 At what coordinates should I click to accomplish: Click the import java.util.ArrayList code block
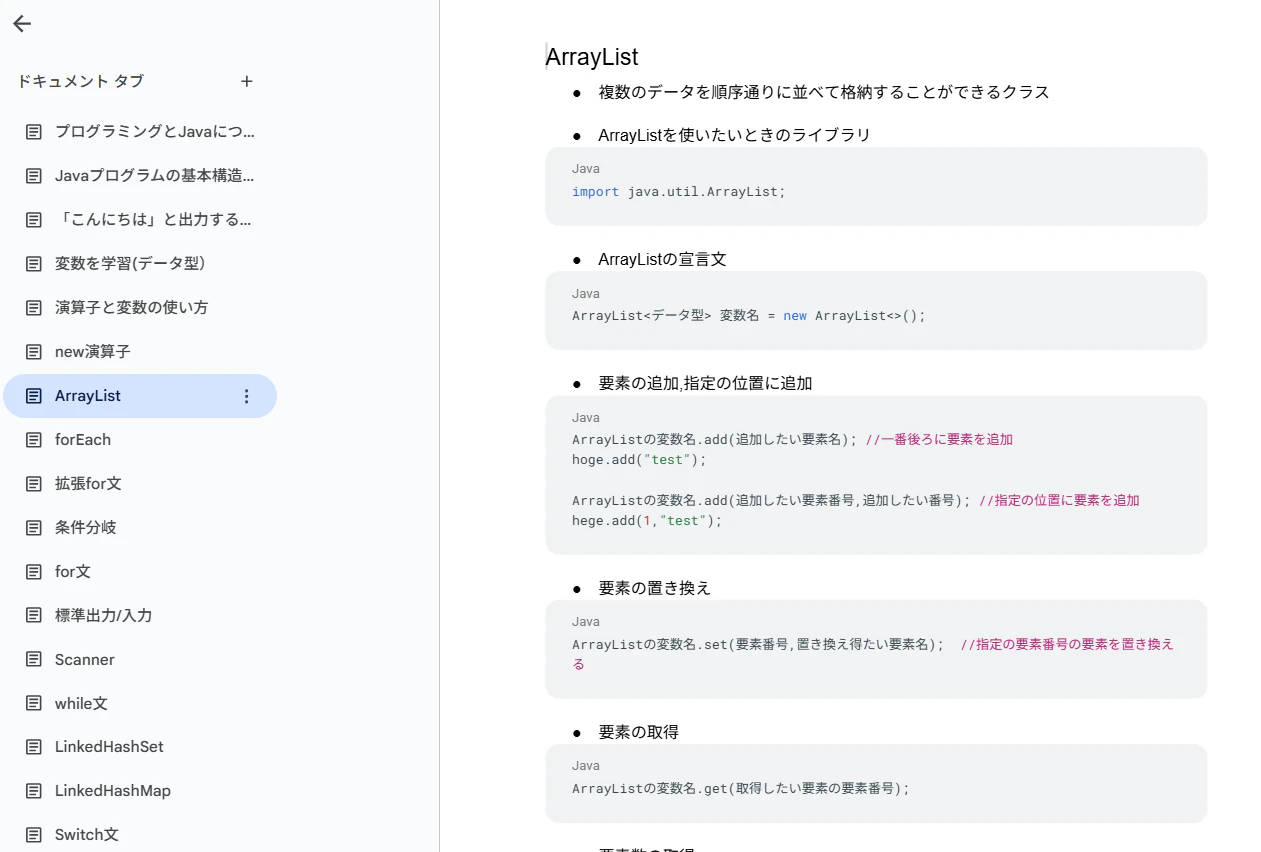coord(876,186)
